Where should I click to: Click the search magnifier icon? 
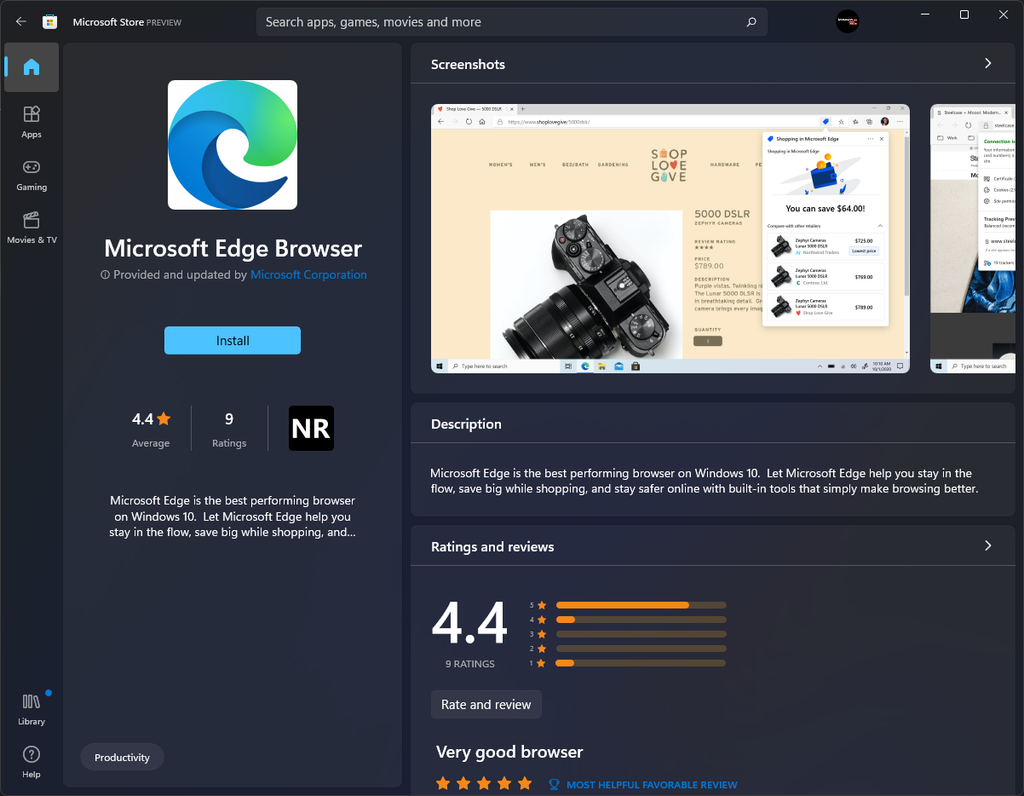pyautogui.click(x=751, y=21)
